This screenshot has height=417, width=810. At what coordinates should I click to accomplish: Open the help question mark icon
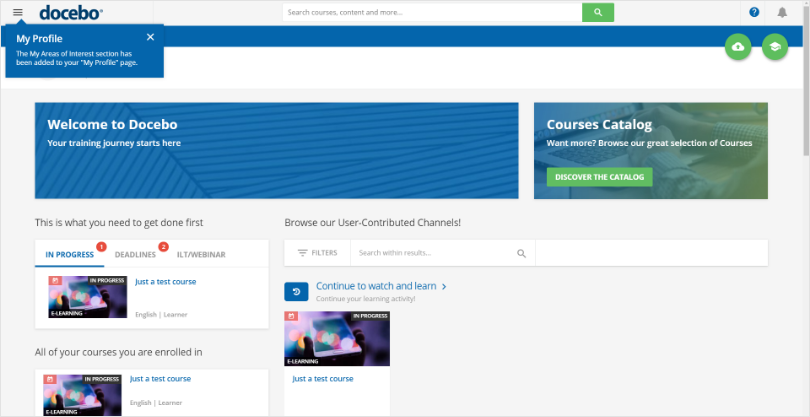pyautogui.click(x=755, y=12)
